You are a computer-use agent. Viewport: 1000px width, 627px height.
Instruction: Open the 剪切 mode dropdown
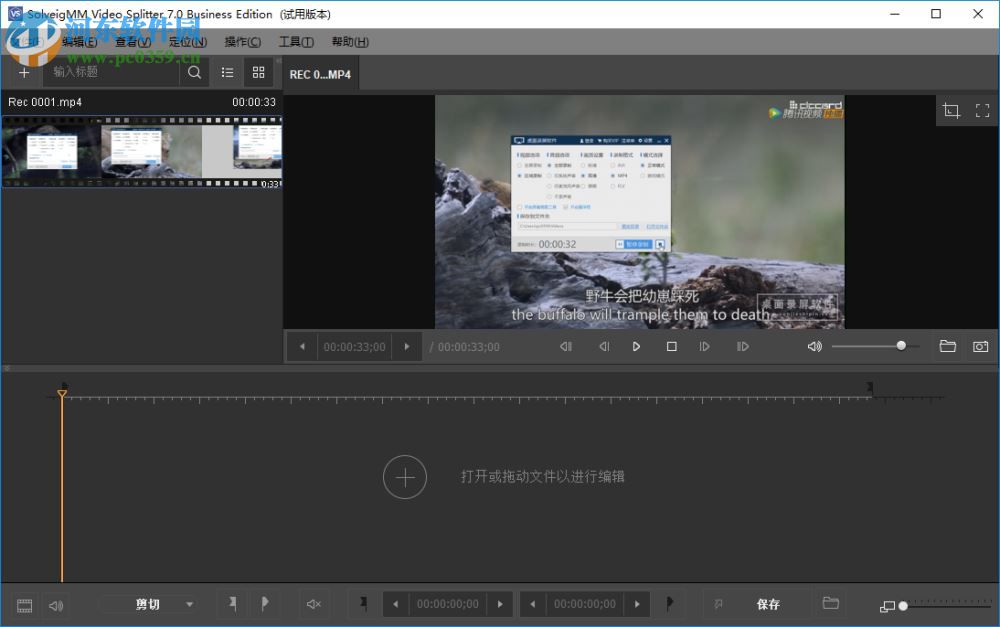click(x=148, y=604)
